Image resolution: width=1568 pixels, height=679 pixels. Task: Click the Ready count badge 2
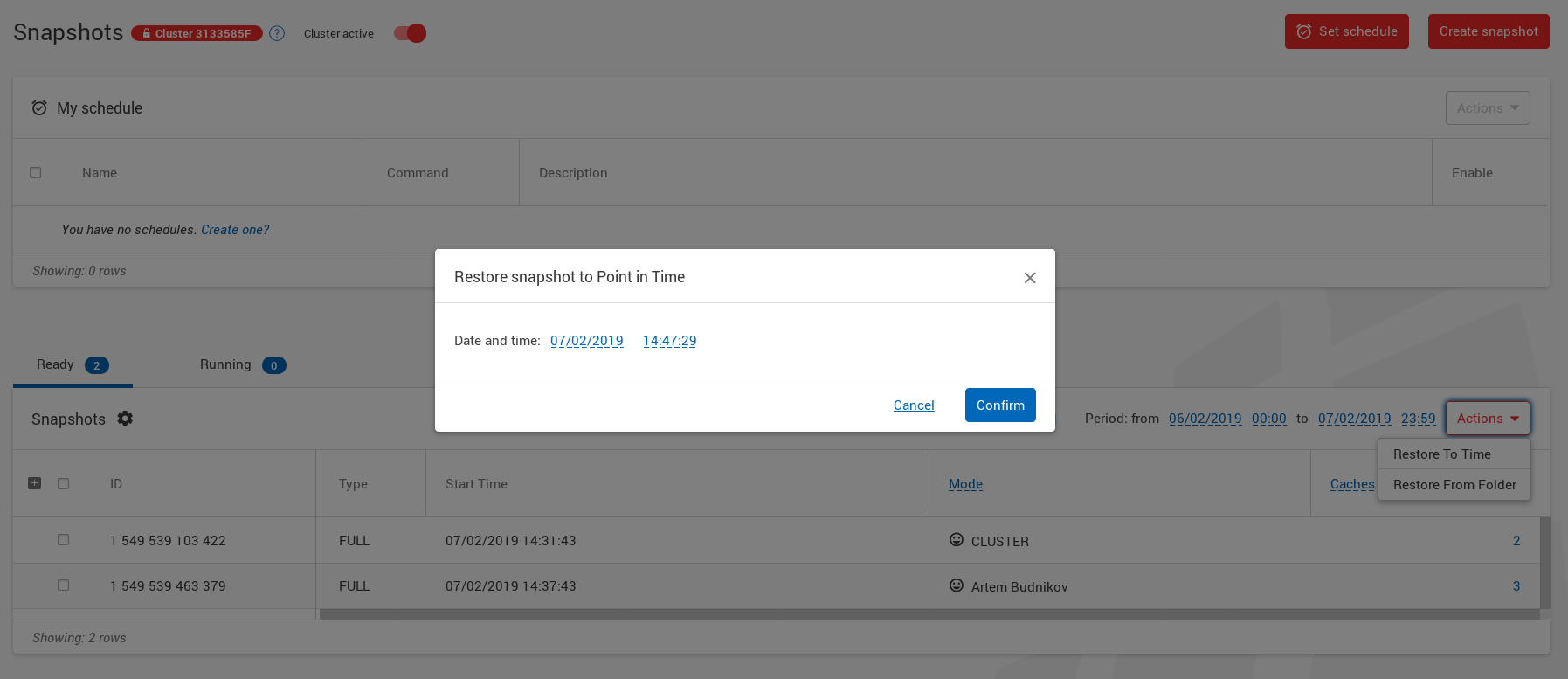[97, 365]
